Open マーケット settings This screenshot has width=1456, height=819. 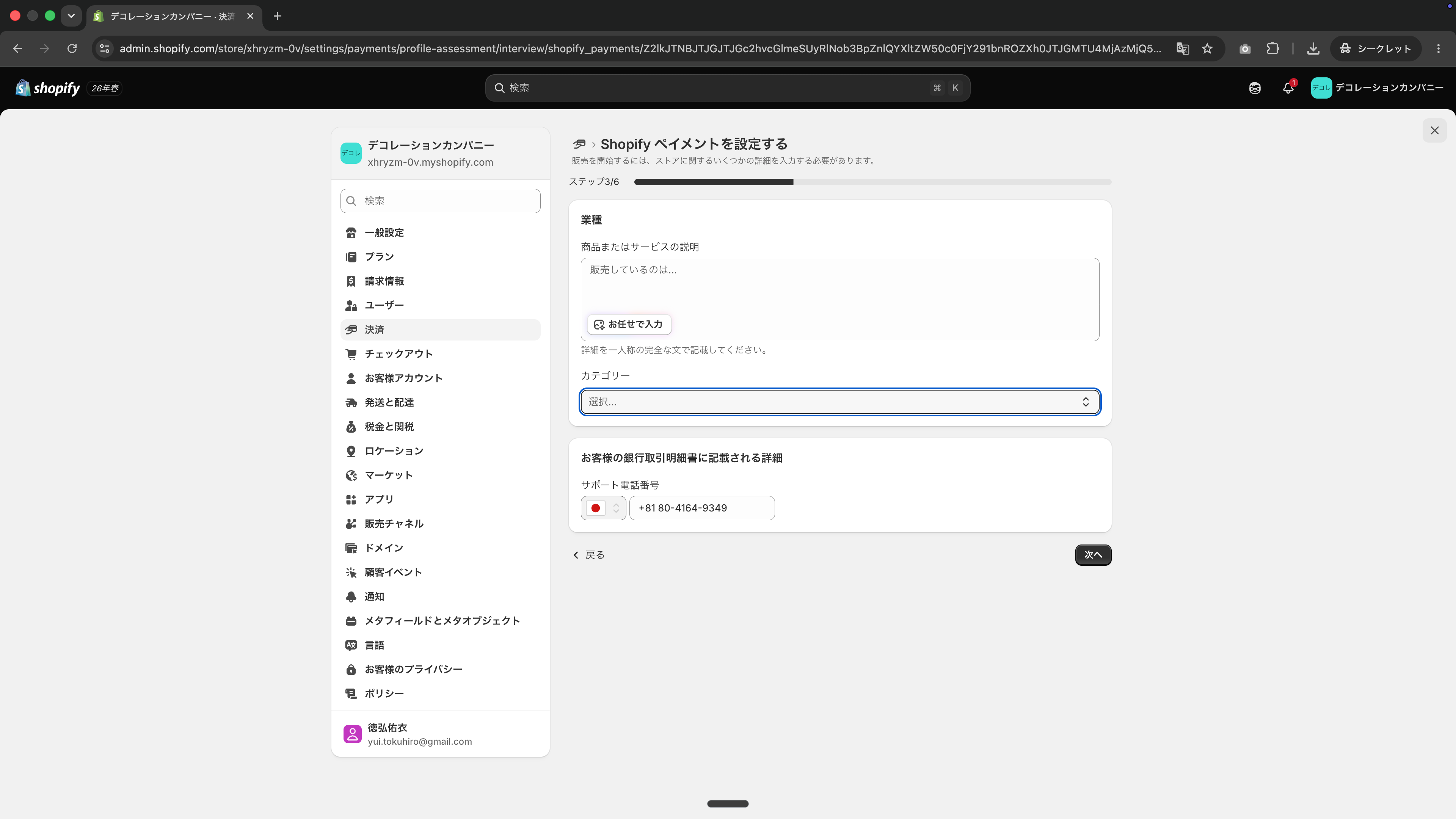pyautogui.click(x=440, y=475)
